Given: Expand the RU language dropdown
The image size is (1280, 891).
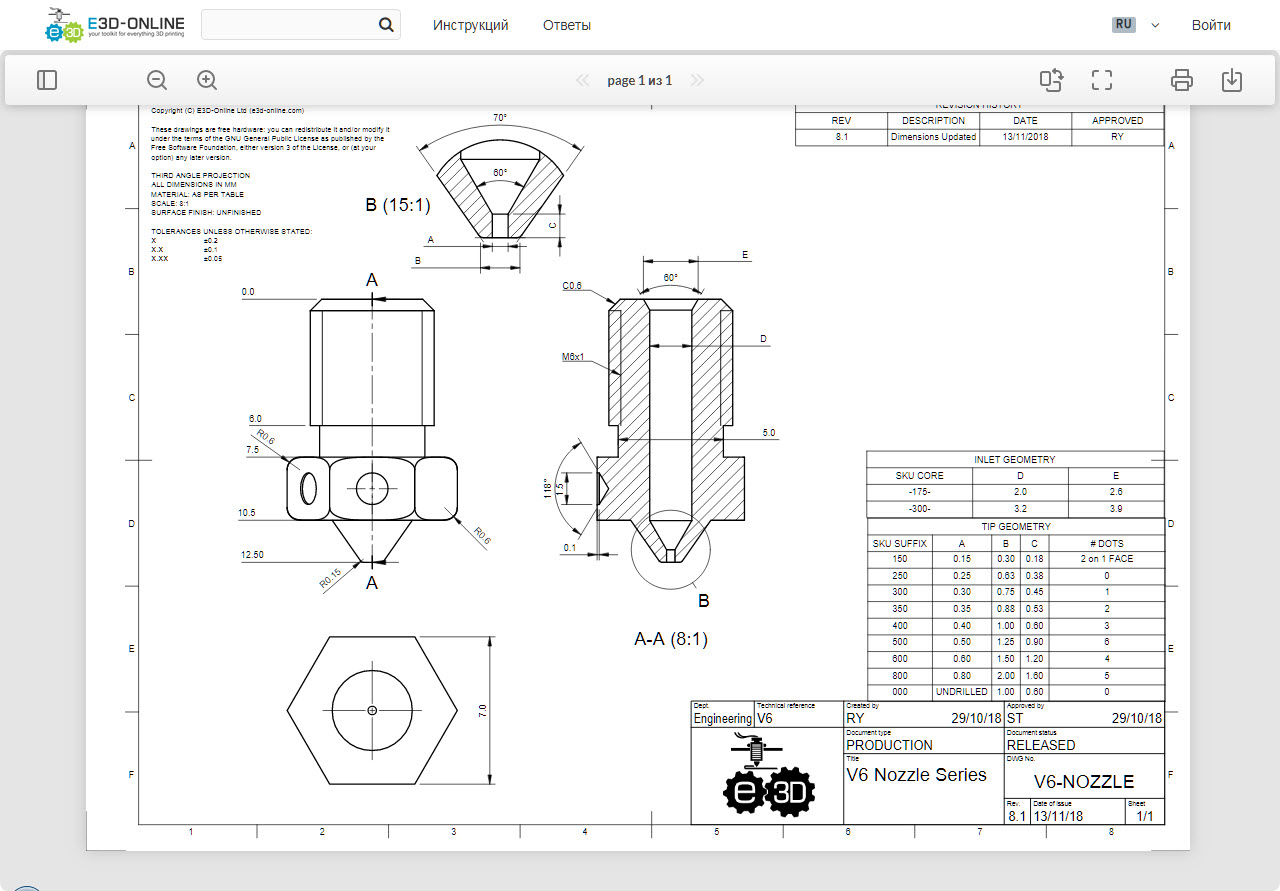Looking at the screenshot, I should coord(1136,25).
